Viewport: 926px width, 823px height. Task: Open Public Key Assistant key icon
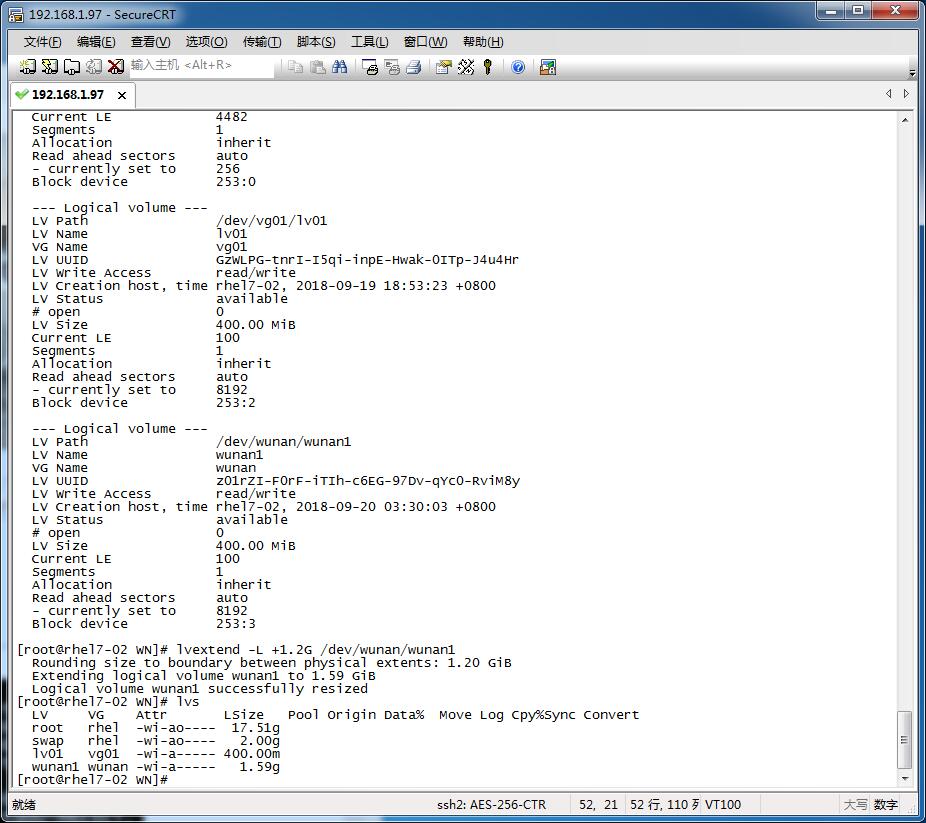pyautogui.click(x=487, y=67)
